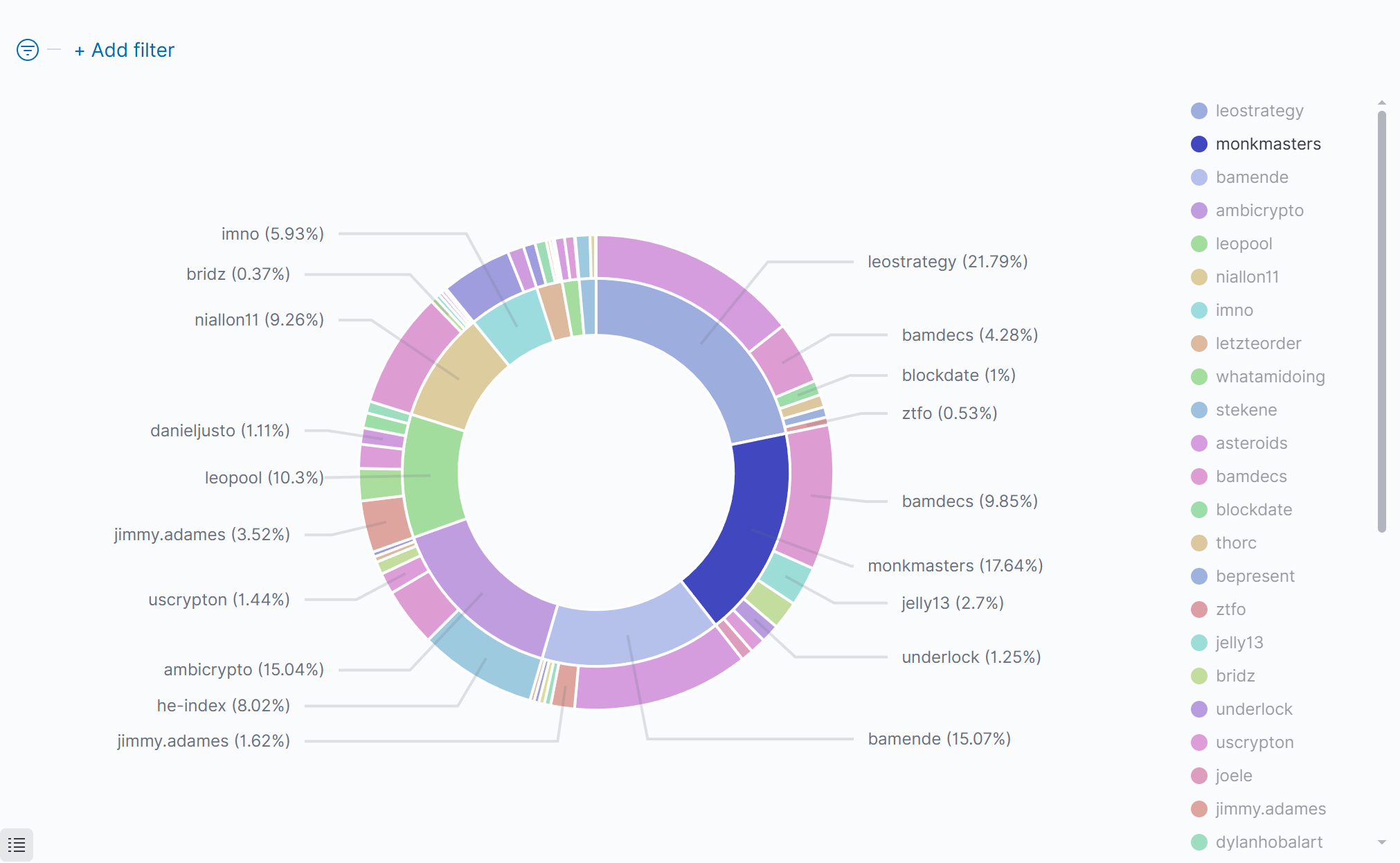
Task: Select the dylanhobalart legend item
Action: click(1268, 842)
